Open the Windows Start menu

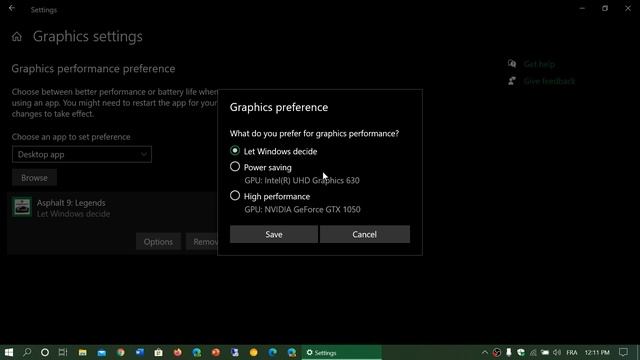click(x=9, y=352)
